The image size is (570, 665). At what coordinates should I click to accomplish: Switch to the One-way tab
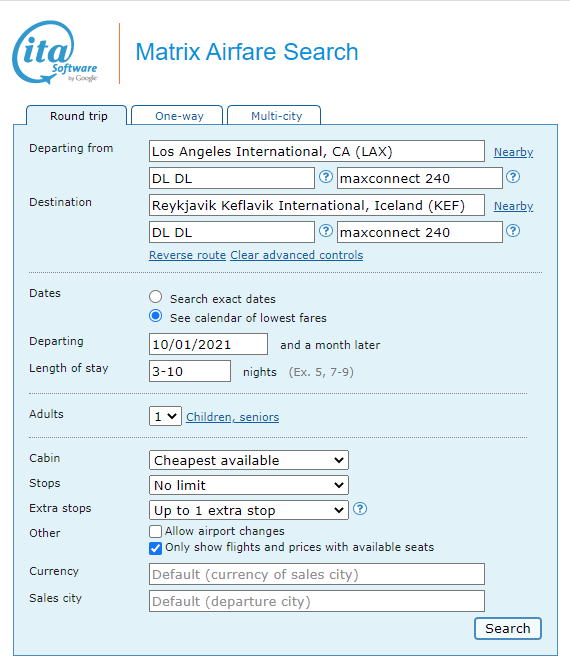coord(177,115)
